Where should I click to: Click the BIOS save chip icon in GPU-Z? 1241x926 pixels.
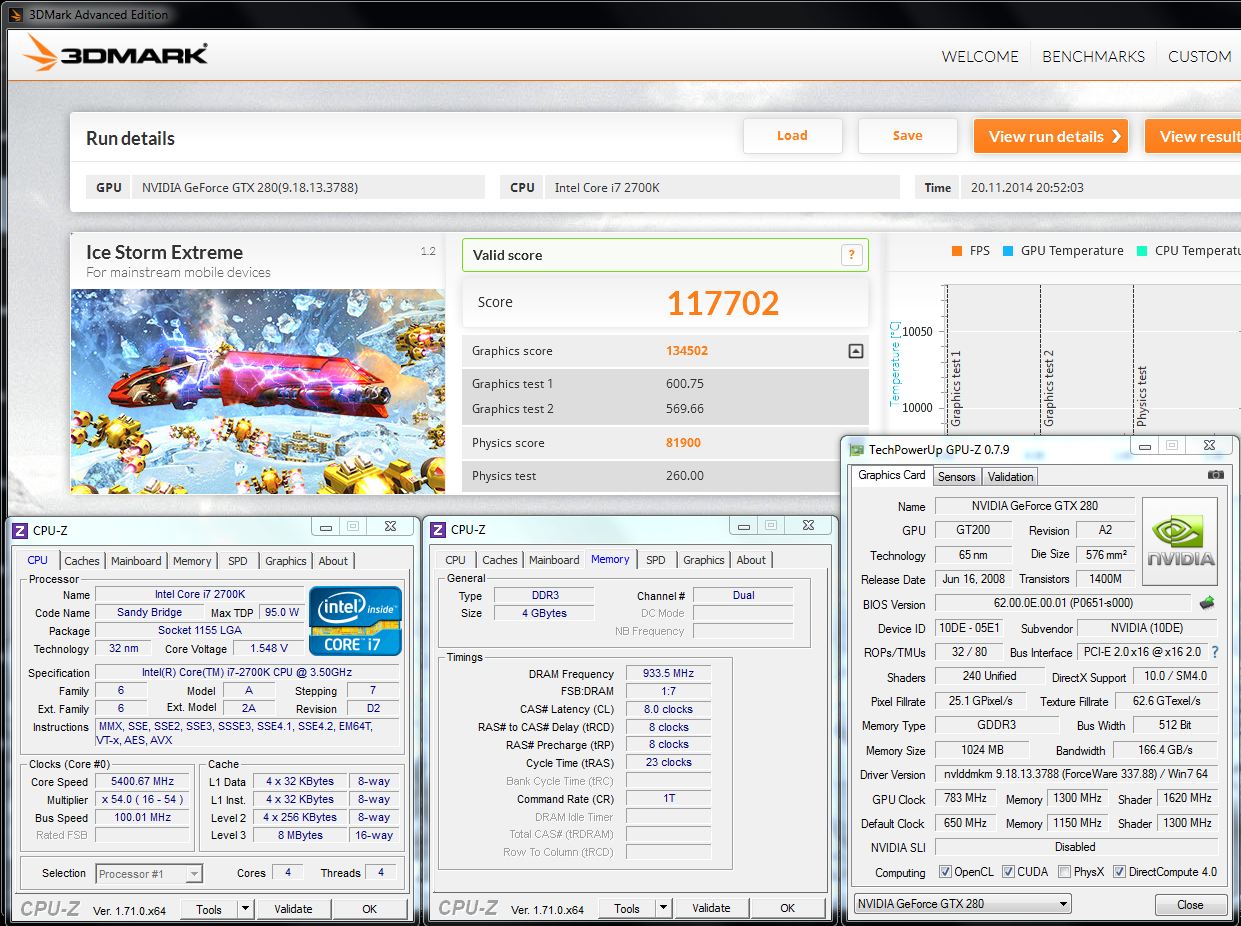tap(1207, 603)
